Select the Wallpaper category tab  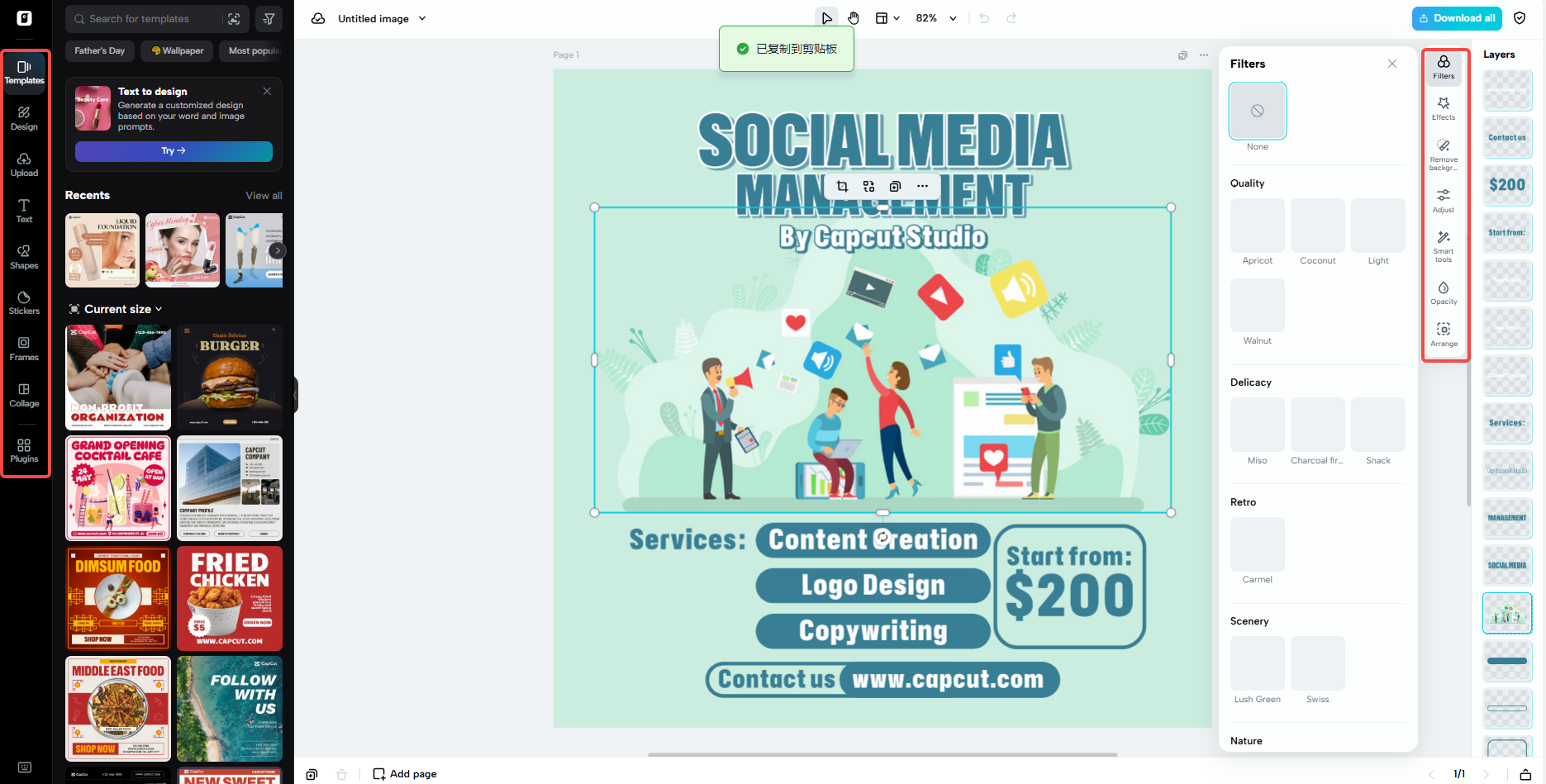tap(178, 51)
